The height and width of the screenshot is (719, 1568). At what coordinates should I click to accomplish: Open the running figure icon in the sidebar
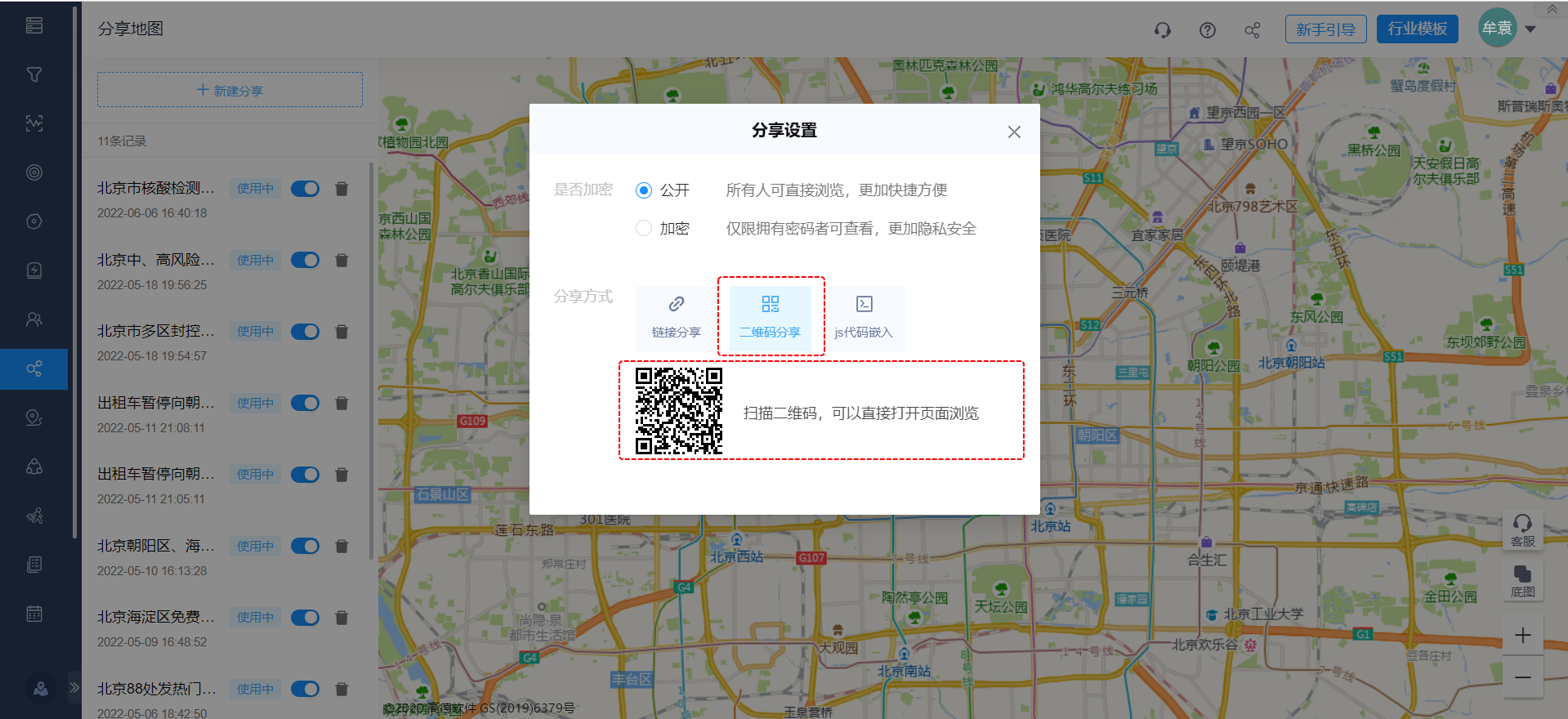(x=34, y=516)
